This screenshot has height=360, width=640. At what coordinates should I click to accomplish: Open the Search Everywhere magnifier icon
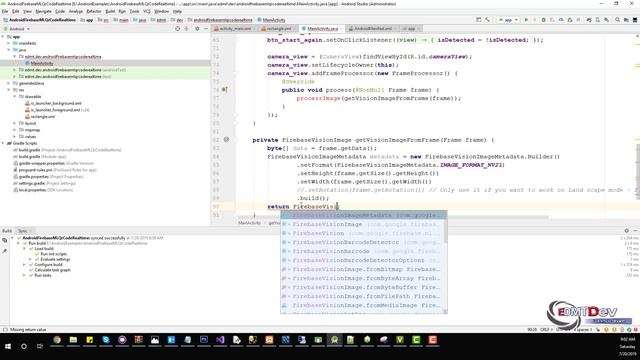click(x=618, y=20)
